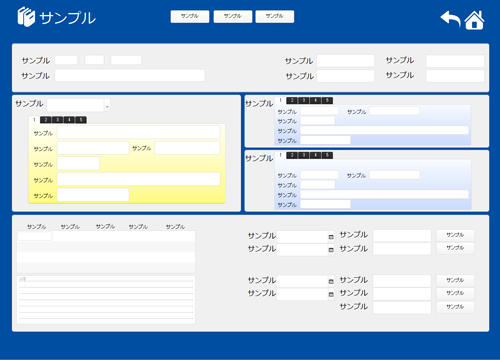This screenshot has width=500, height=360.
Task: Focus the メモ memo text area
Action: (106, 300)
